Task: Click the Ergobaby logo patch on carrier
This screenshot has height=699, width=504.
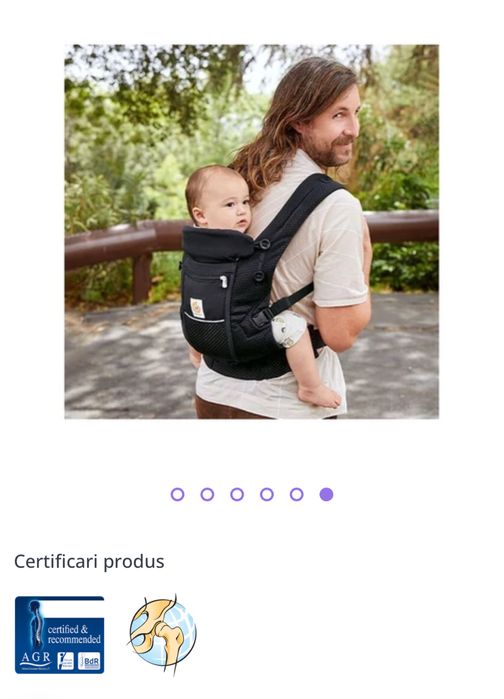Action: click(197, 308)
